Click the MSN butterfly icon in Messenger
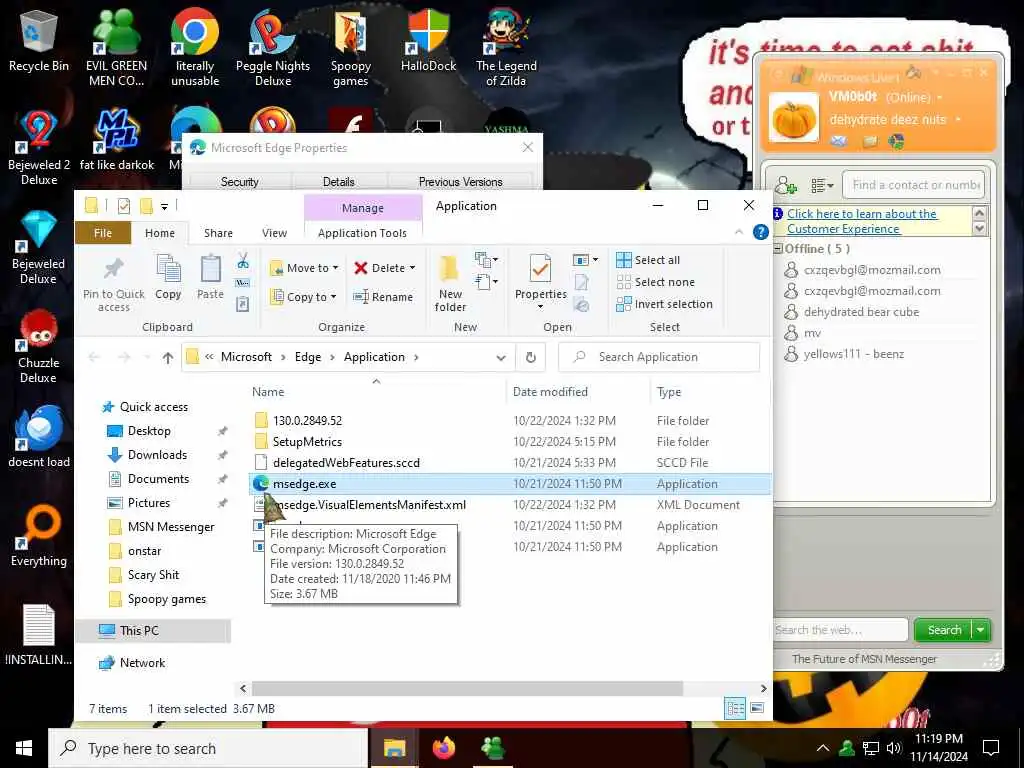The width and height of the screenshot is (1024, 768). tap(897, 141)
